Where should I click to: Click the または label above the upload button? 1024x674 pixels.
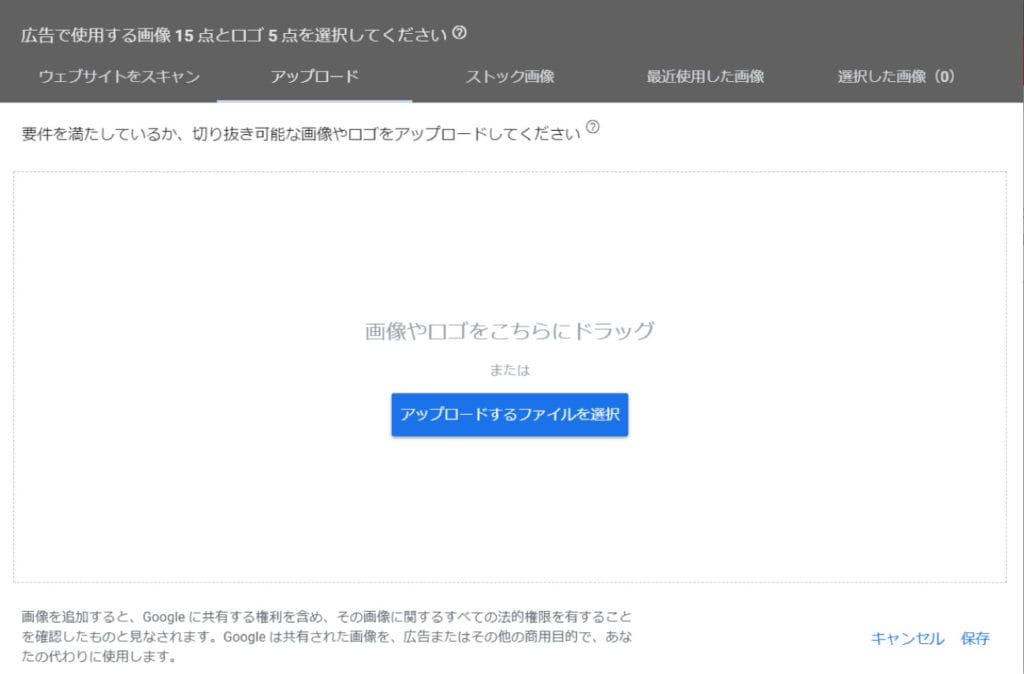[510, 370]
